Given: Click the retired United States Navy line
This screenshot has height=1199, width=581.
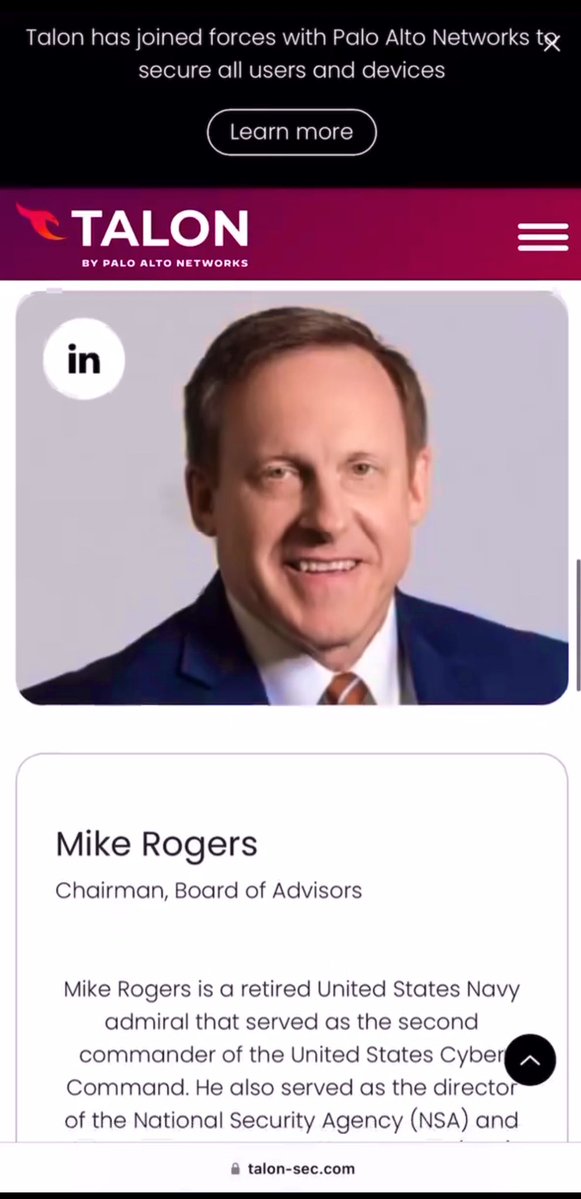Looking at the screenshot, I should [291, 989].
